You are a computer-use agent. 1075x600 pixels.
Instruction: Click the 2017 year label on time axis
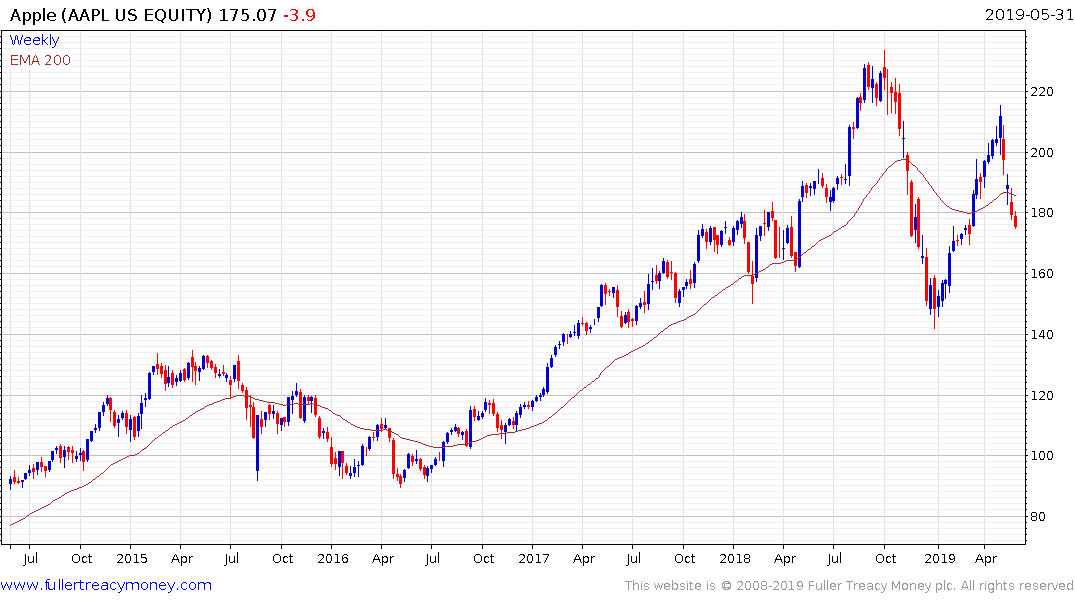coord(533,559)
